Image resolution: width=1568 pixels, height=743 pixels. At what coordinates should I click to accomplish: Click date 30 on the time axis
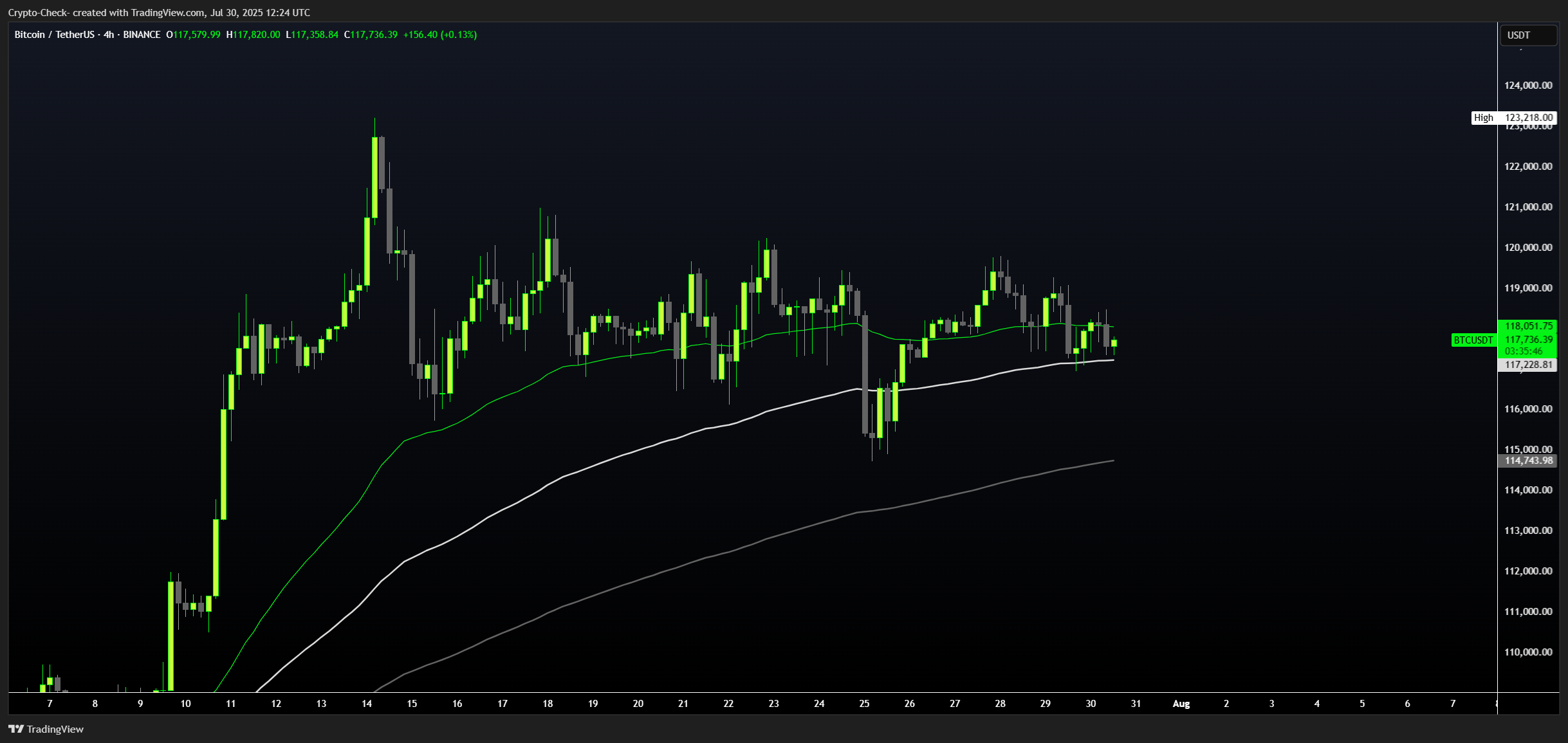[x=1091, y=704]
